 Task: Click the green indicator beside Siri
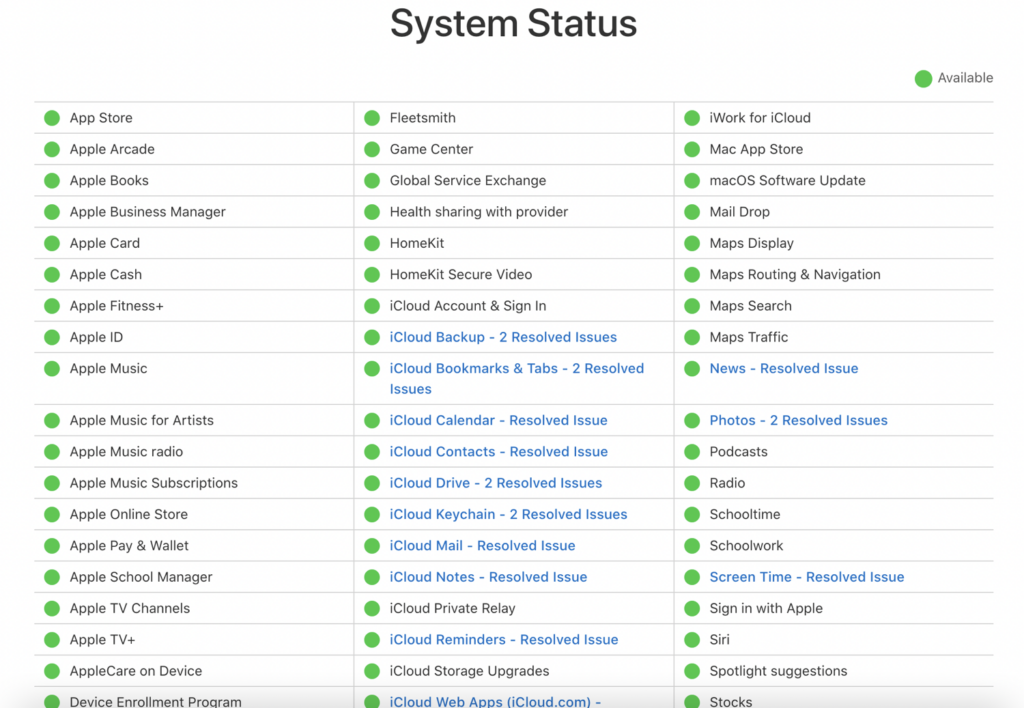point(692,640)
